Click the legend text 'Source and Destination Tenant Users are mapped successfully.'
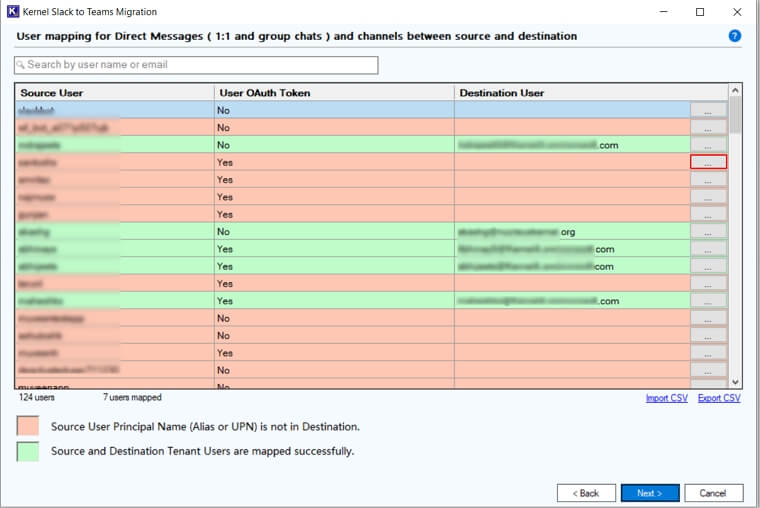Viewport: 760px width, 508px height. [x=203, y=451]
